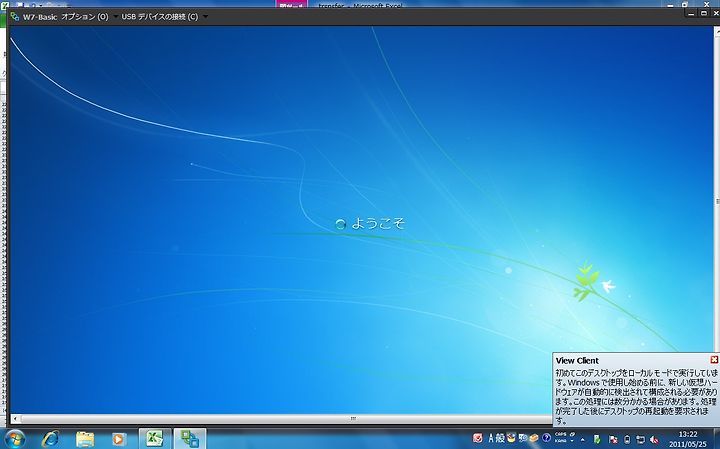Click the vertical scrollbar on the right edge of the VM window

pyautogui.click(x=717, y=202)
